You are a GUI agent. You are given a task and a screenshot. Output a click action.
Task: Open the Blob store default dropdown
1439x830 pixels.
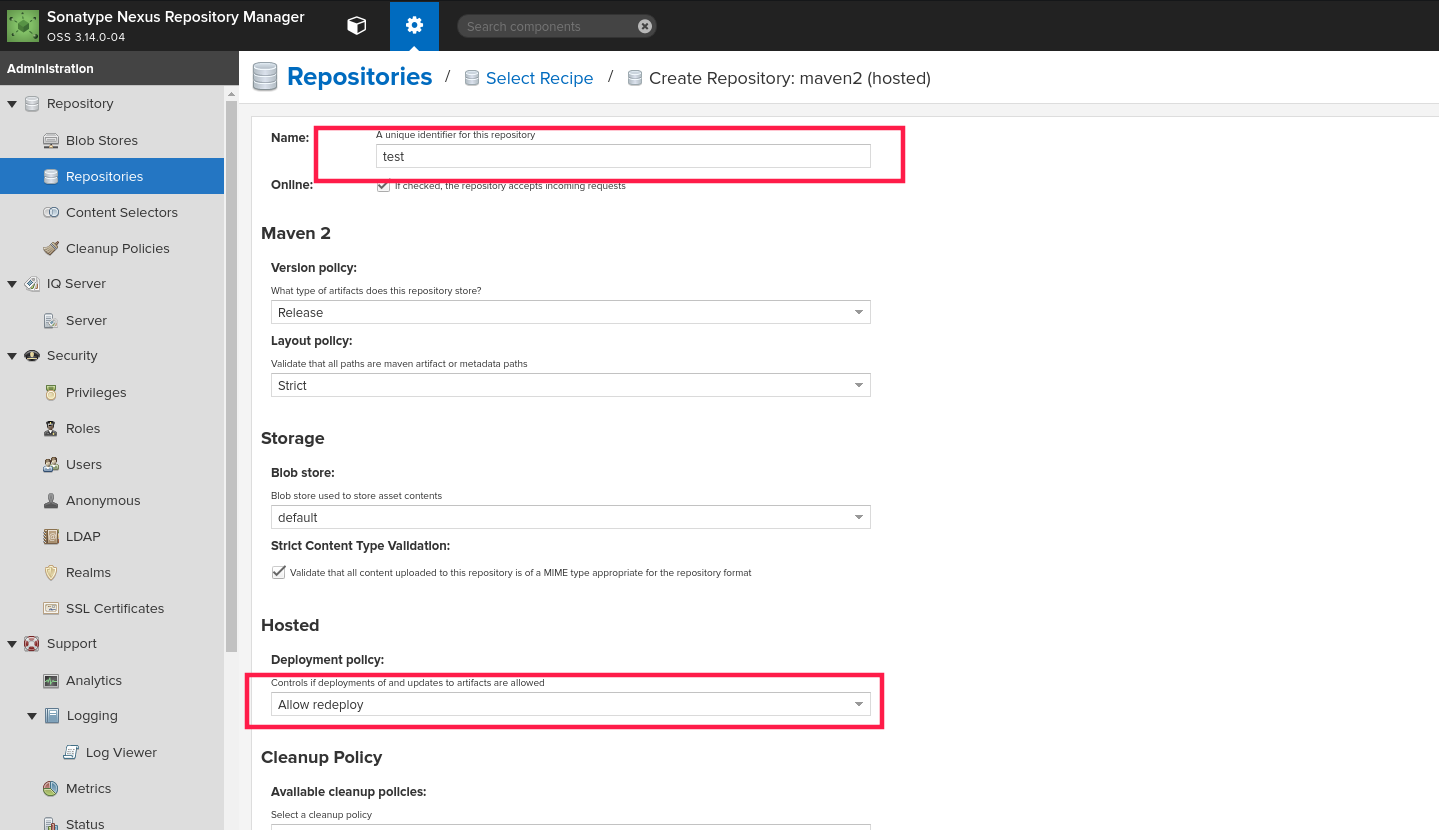pos(570,517)
